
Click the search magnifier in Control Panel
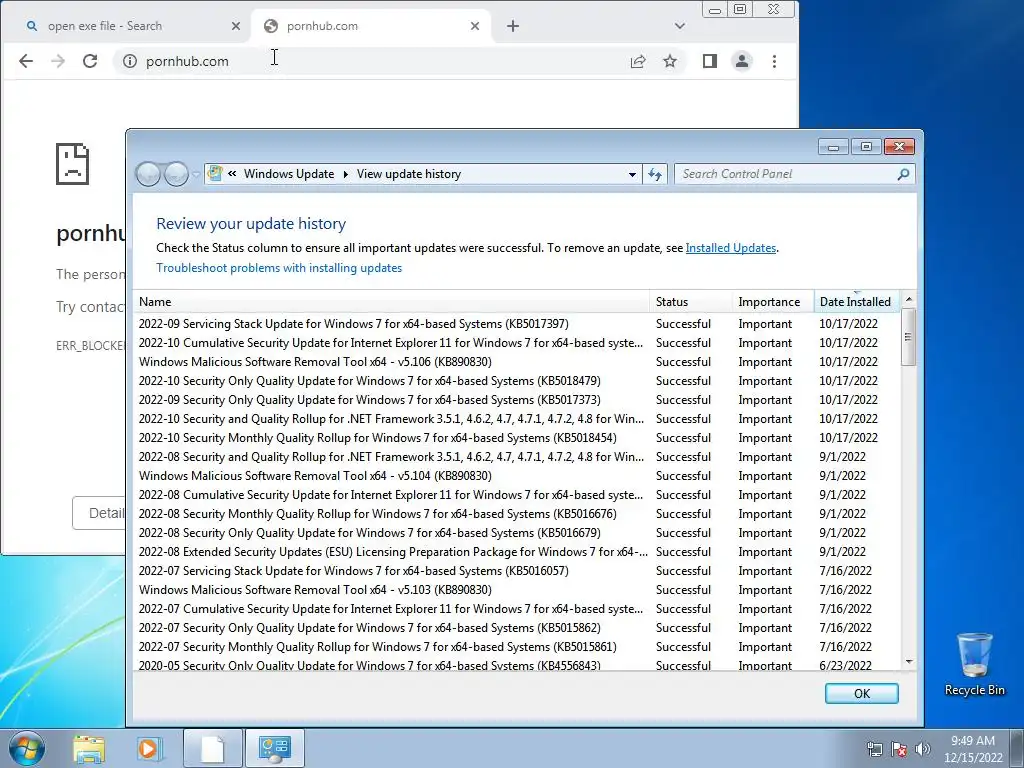[x=903, y=174]
